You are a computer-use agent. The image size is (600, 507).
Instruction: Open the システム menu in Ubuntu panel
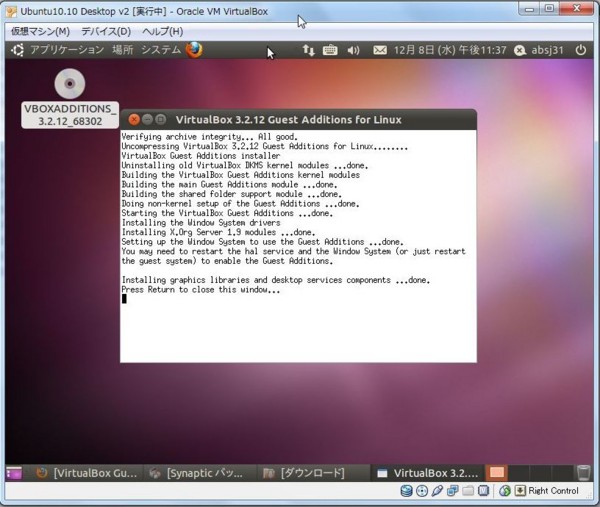161,50
